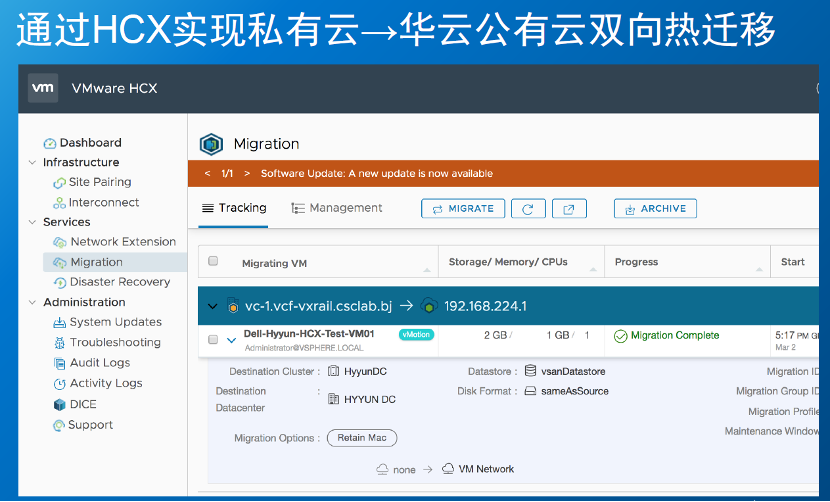Click the vMotion badge
This screenshot has height=502, width=830.
coord(416,335)
